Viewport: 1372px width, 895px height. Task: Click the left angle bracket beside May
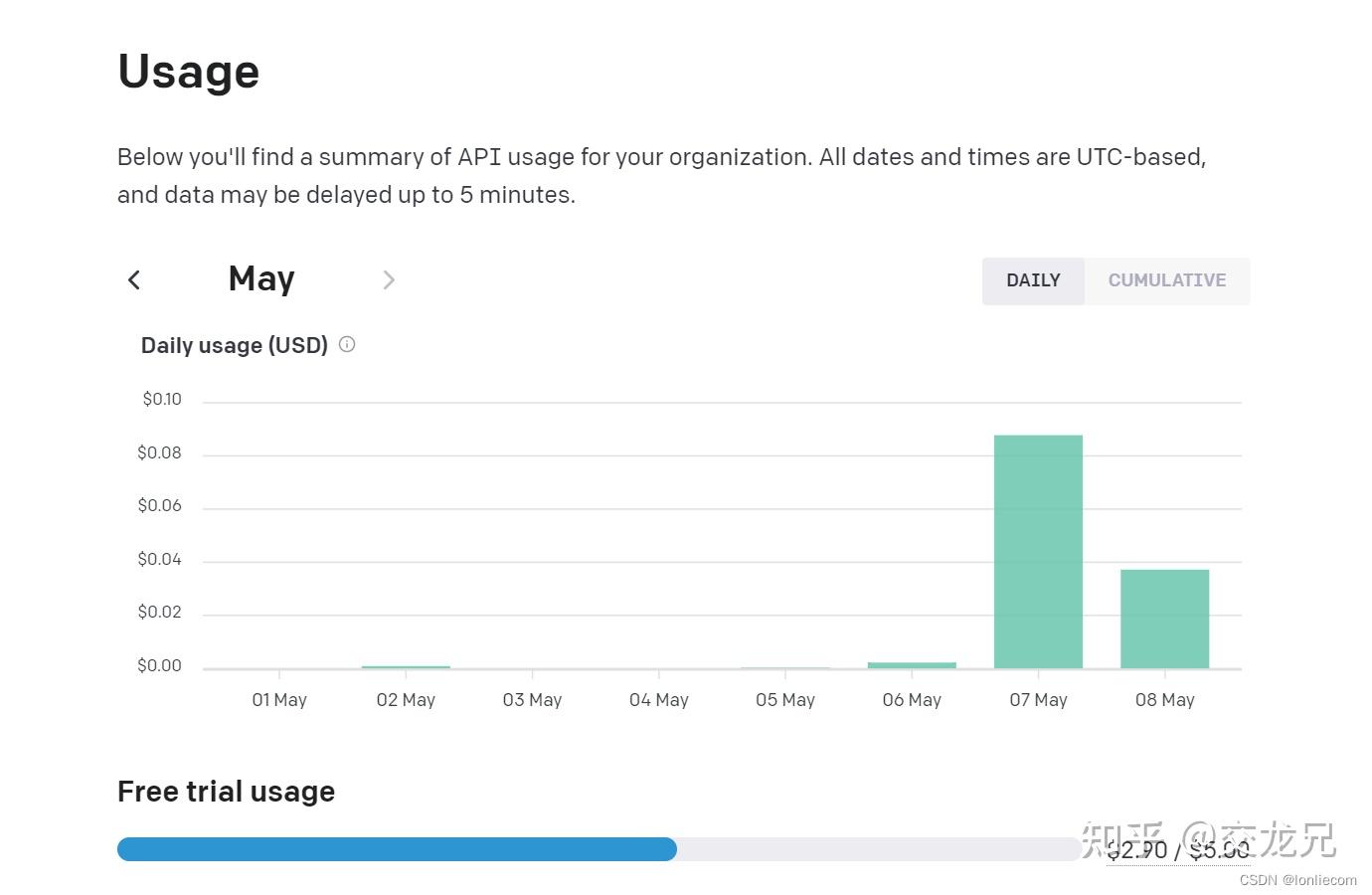134,279
